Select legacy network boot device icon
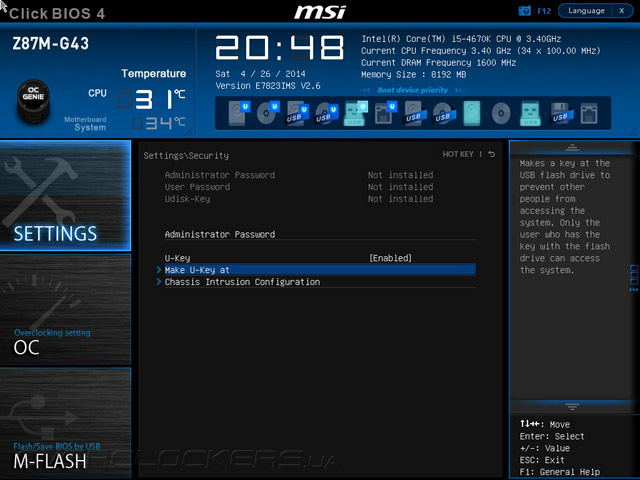This screenshot has height=480, width=640. (x=589, y=113)
